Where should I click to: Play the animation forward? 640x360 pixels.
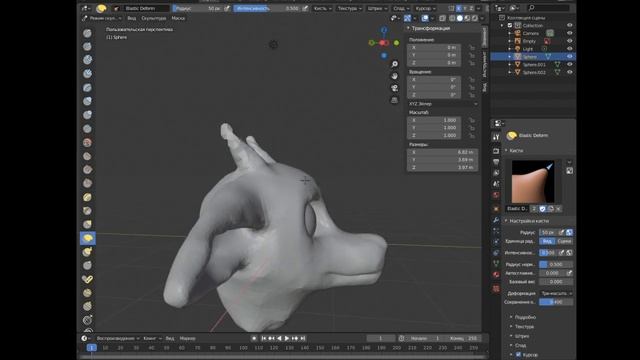tap(287, 338)
